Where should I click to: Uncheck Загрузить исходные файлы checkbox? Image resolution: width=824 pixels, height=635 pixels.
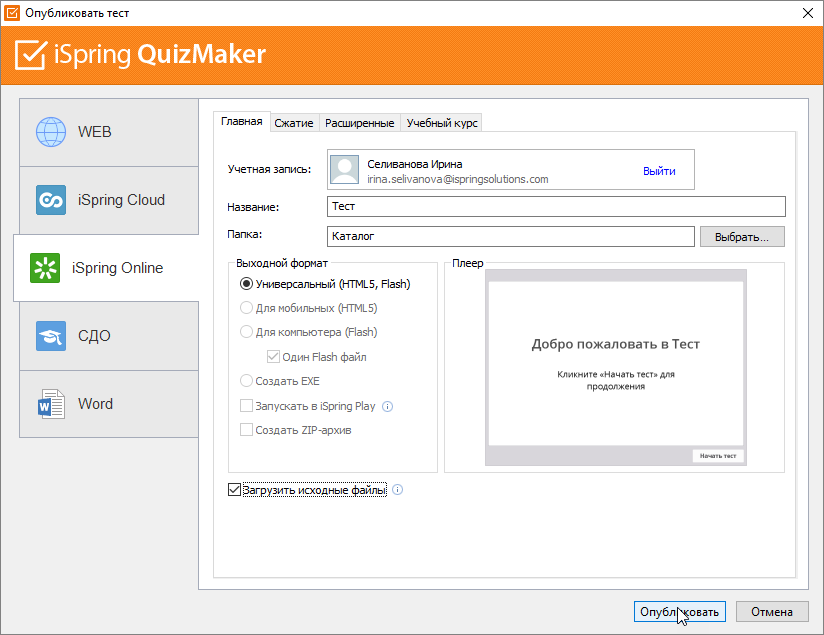[x=234, y=490]
